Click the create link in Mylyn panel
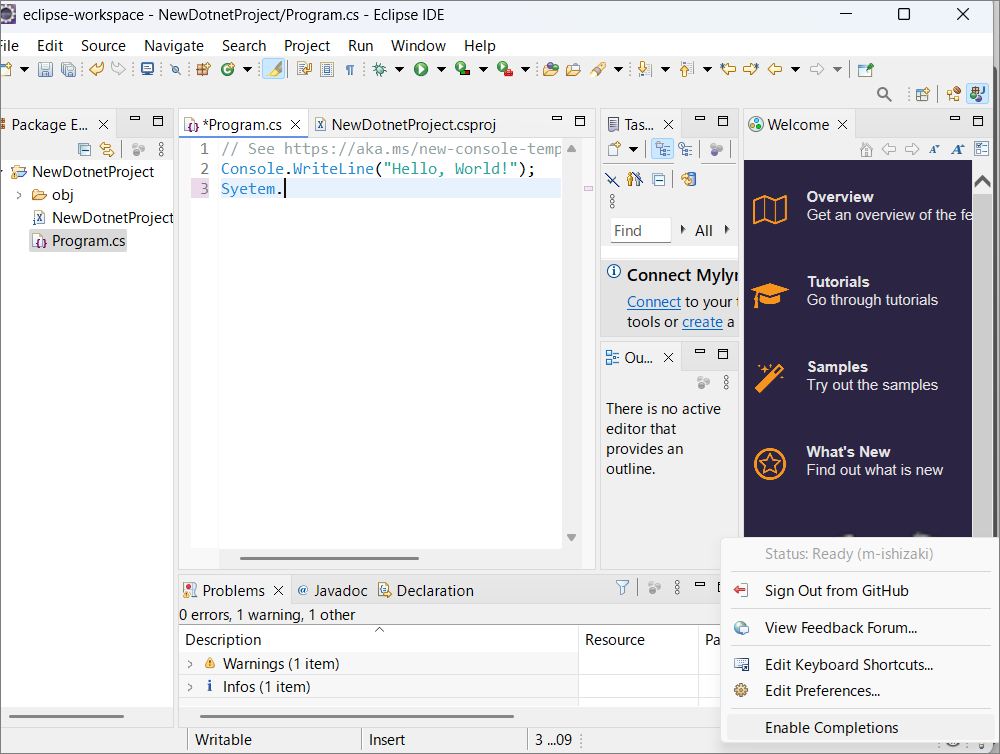The image size is (1000, 754). [x=702, y=322]
